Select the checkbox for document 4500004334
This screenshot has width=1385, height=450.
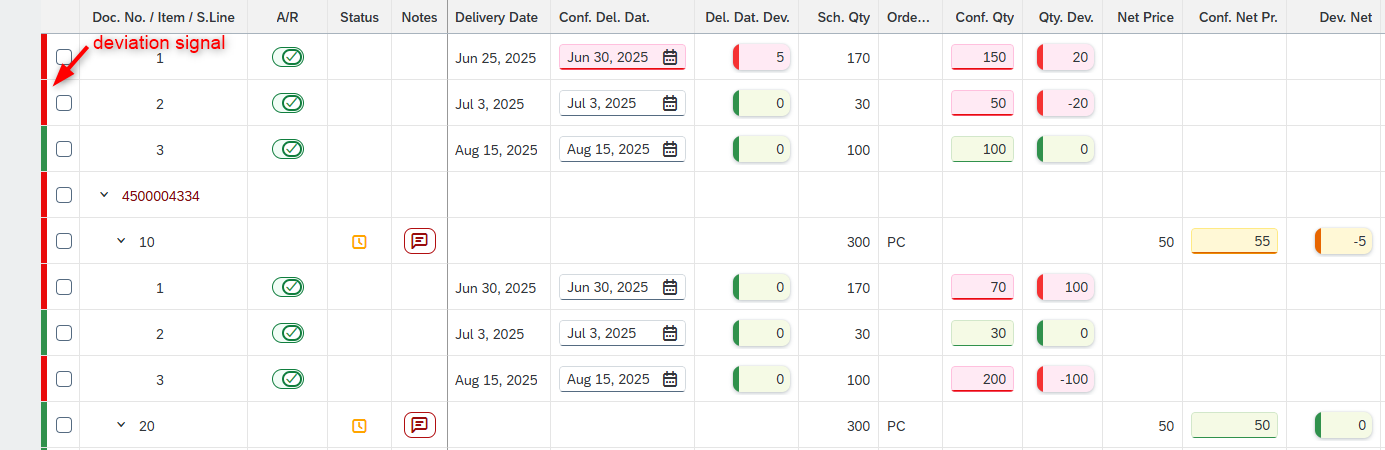point(64,195)
